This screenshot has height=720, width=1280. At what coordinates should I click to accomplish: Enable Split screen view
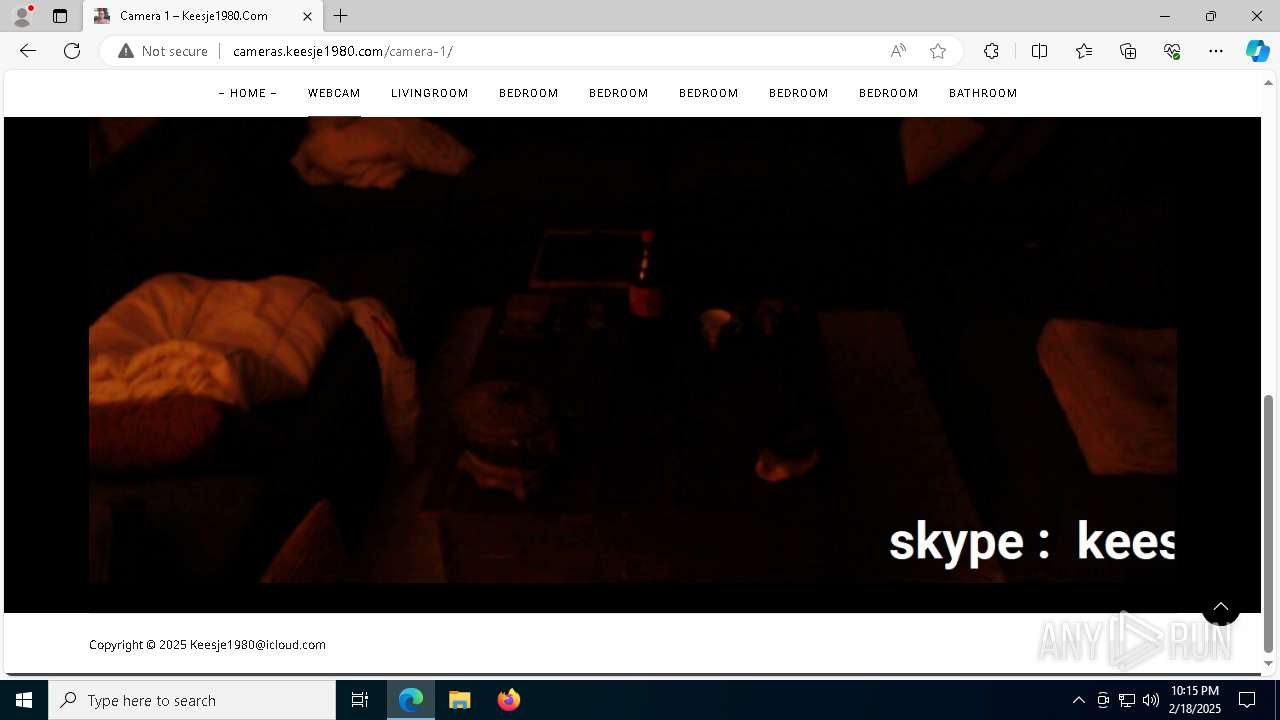tap(1039, 51)
